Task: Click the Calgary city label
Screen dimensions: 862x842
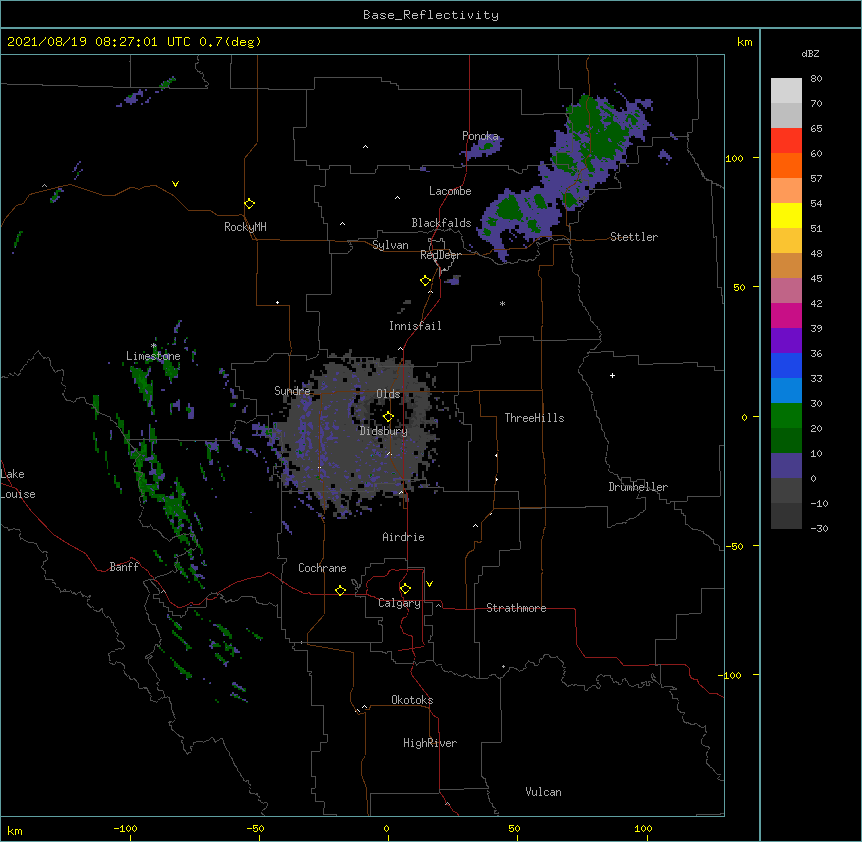Action: 399,603
